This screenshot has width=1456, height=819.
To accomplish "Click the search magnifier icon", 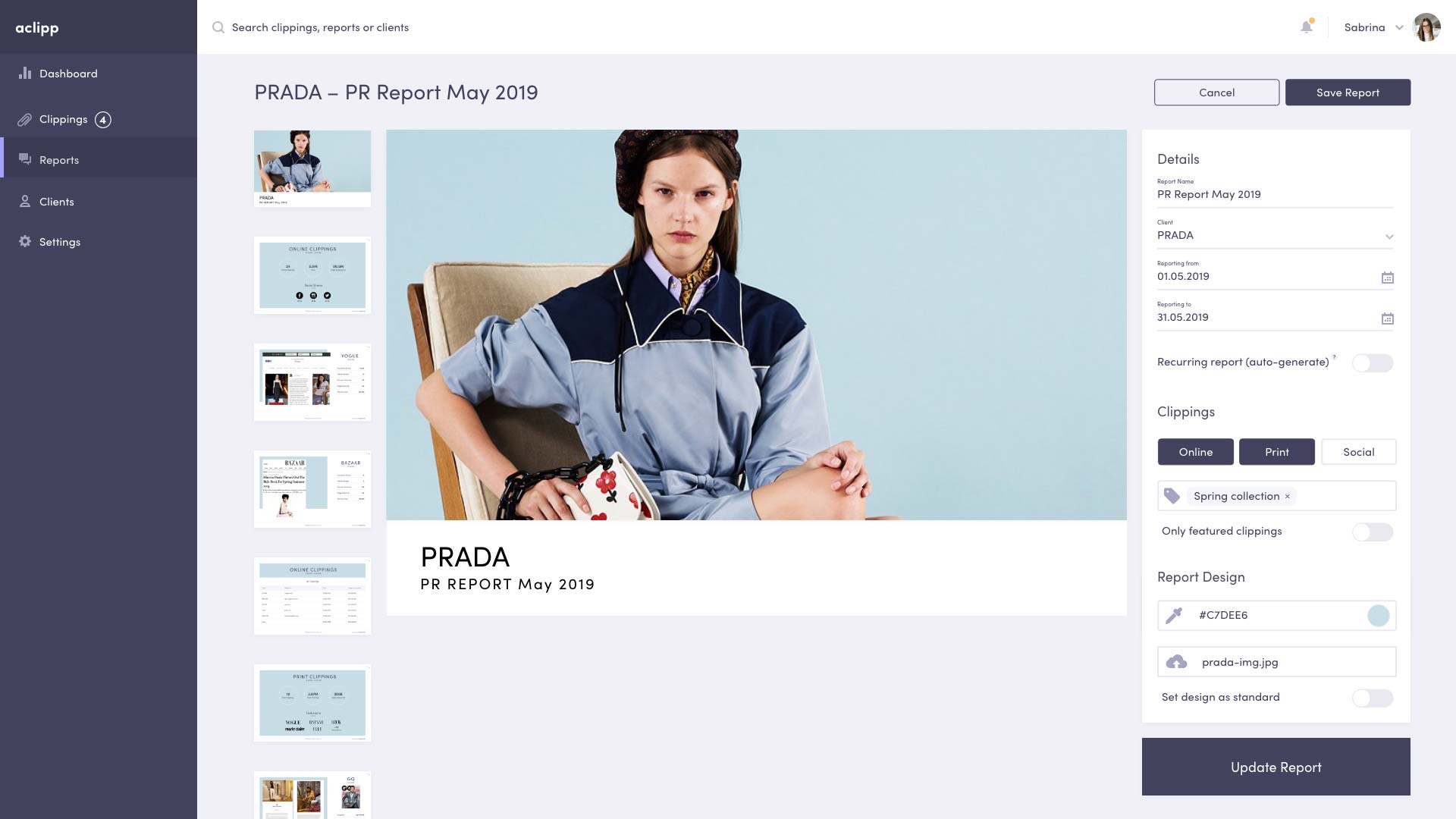I will click(218, 27).
